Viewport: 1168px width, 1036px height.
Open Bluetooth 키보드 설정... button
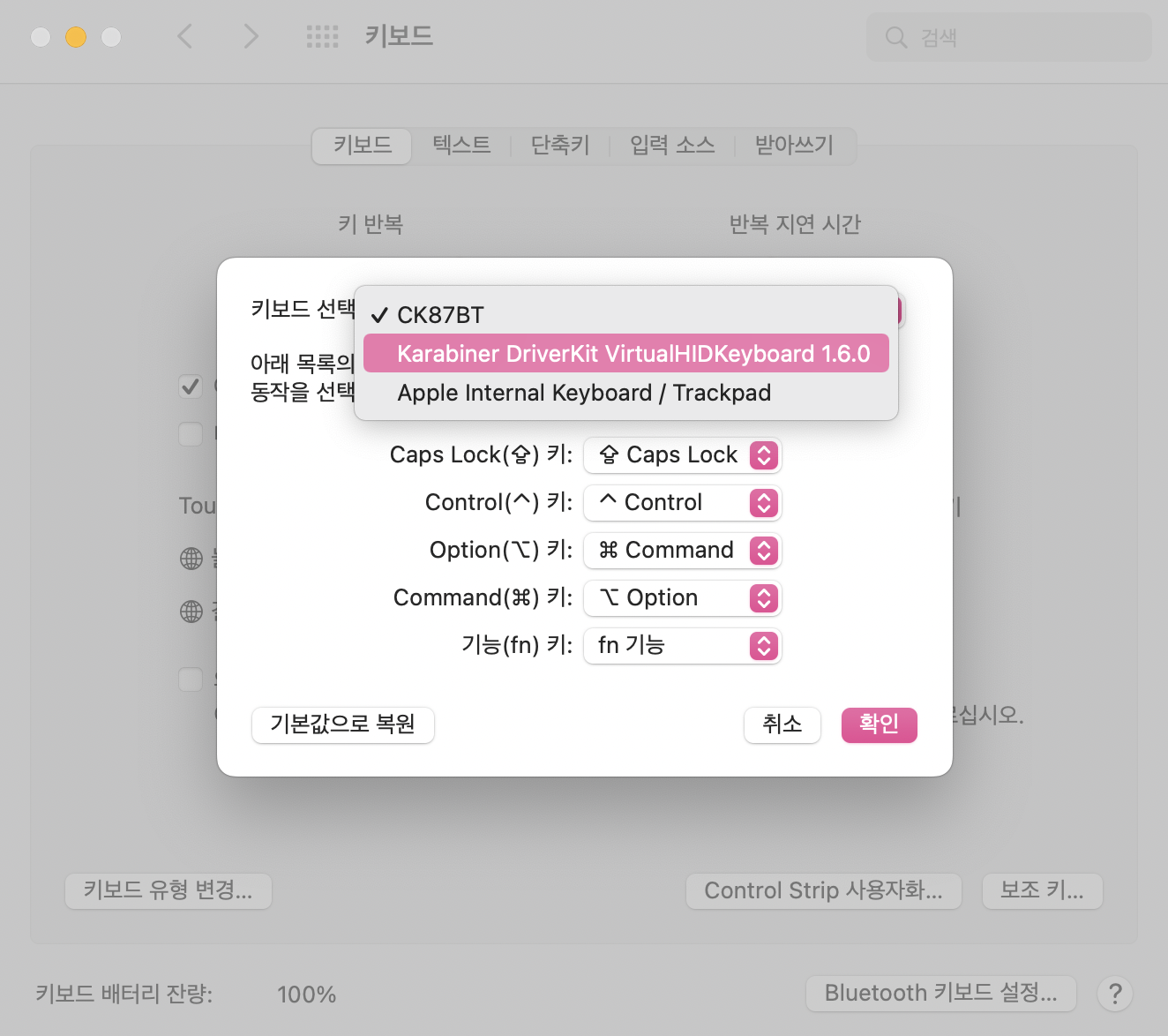[941, 994]
